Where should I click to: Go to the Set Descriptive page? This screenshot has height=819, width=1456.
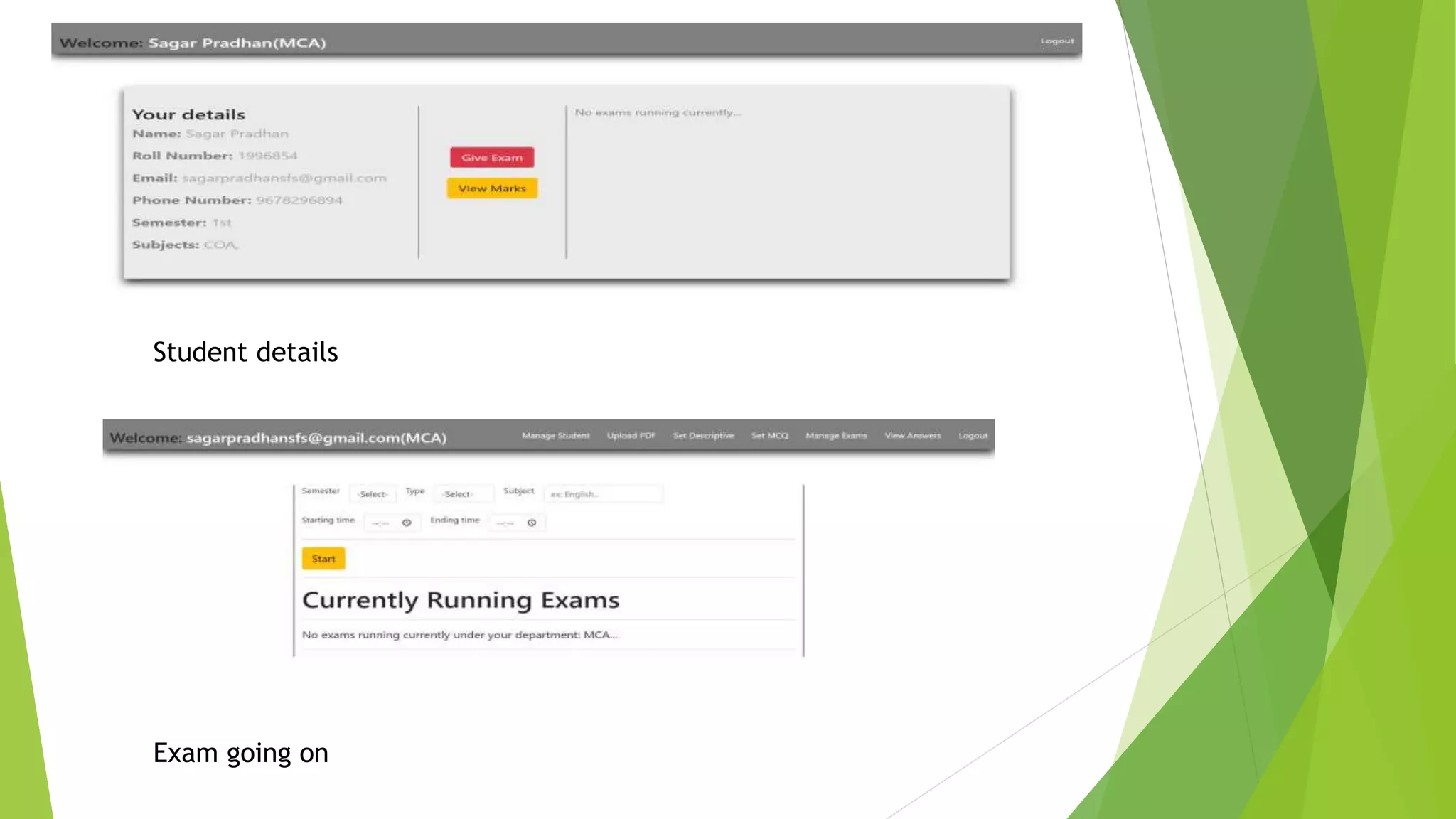[703, 435]
